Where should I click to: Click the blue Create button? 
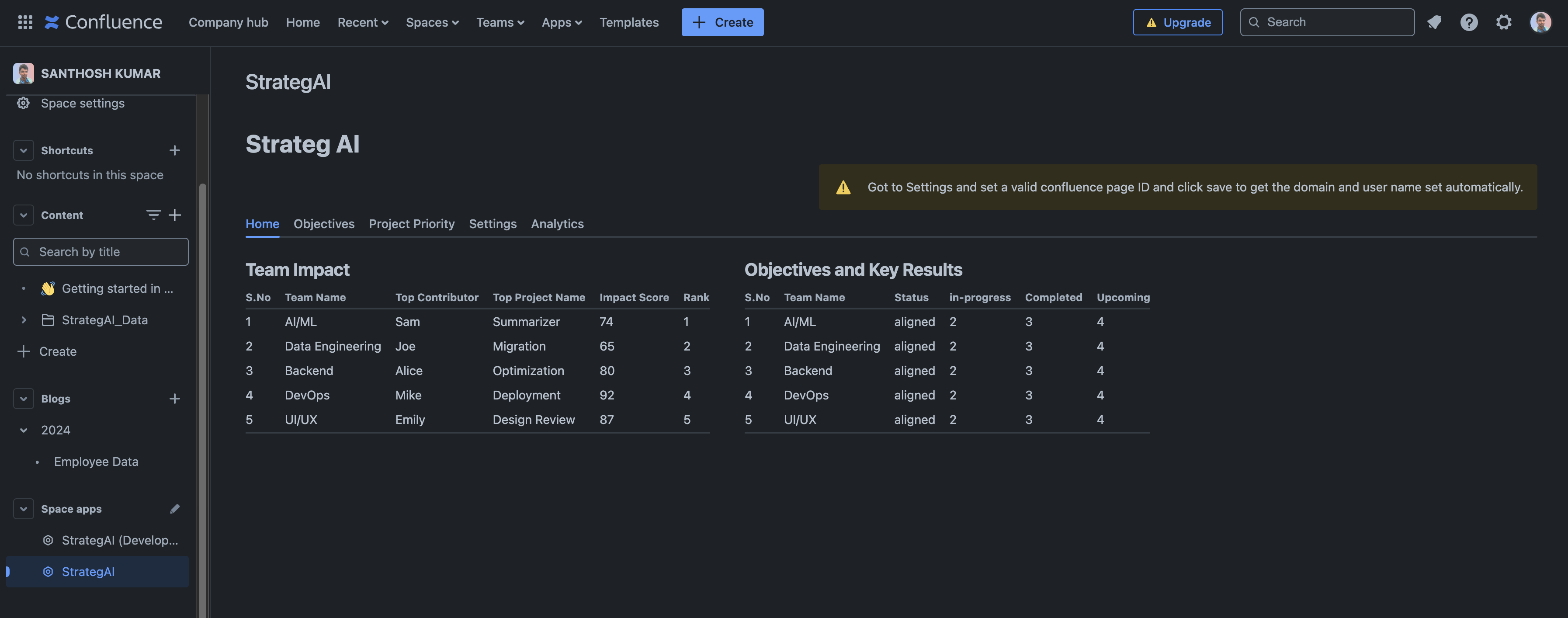[722, 23]
